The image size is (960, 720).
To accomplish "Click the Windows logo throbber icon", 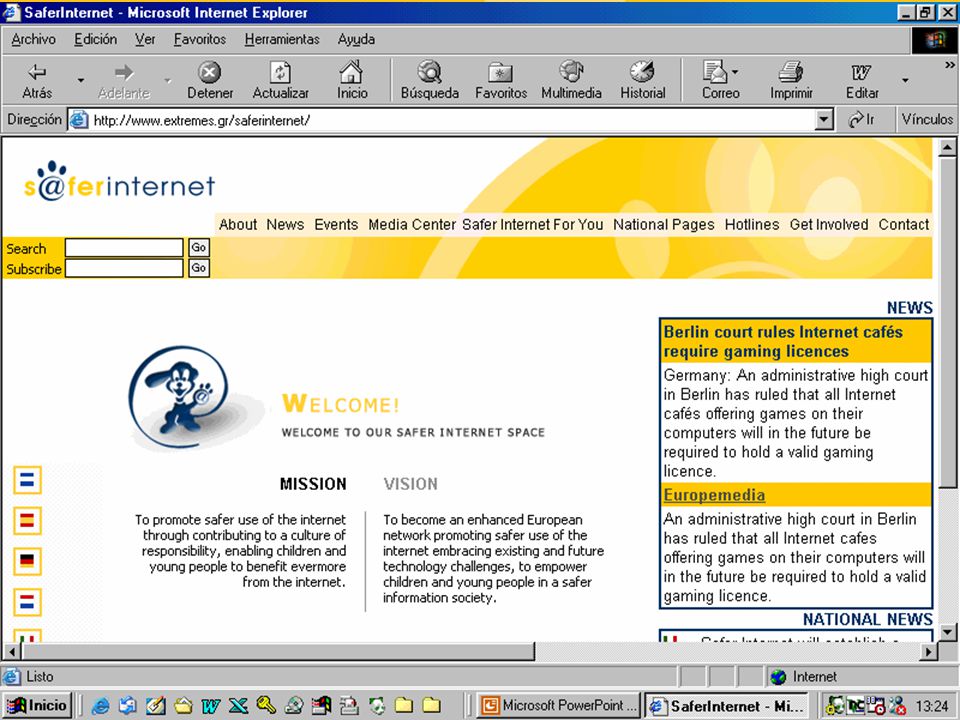I will point(934,40).
